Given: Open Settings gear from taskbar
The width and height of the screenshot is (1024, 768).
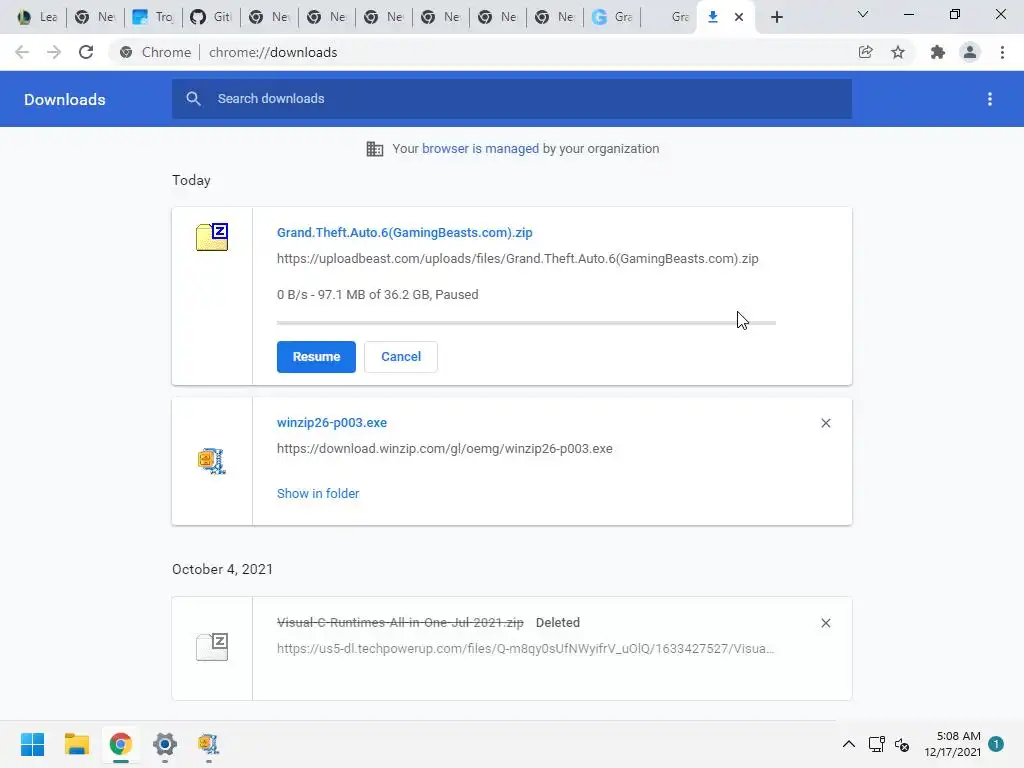Looking at the screenshot, I should tap(165, 744).
